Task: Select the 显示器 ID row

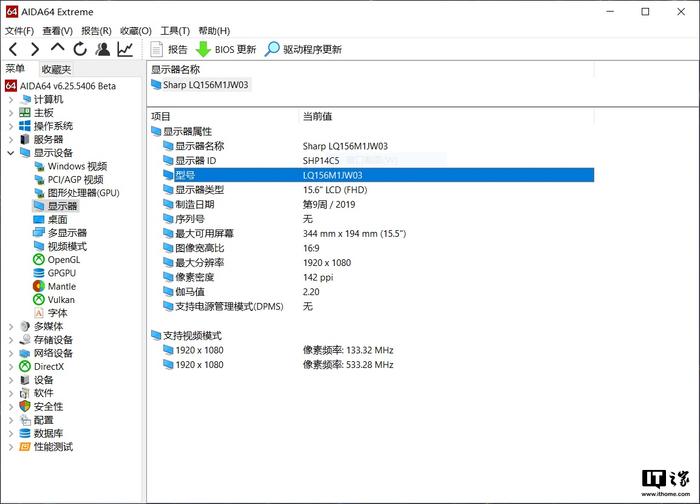Action: point(378,161)
